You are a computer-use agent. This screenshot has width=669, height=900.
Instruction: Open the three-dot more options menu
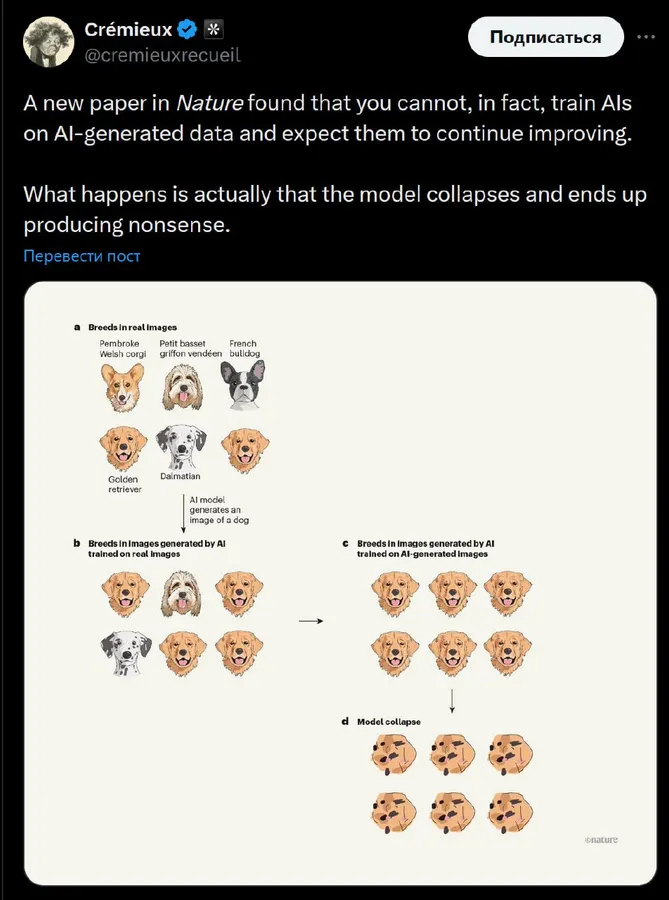tap(646, 37)
